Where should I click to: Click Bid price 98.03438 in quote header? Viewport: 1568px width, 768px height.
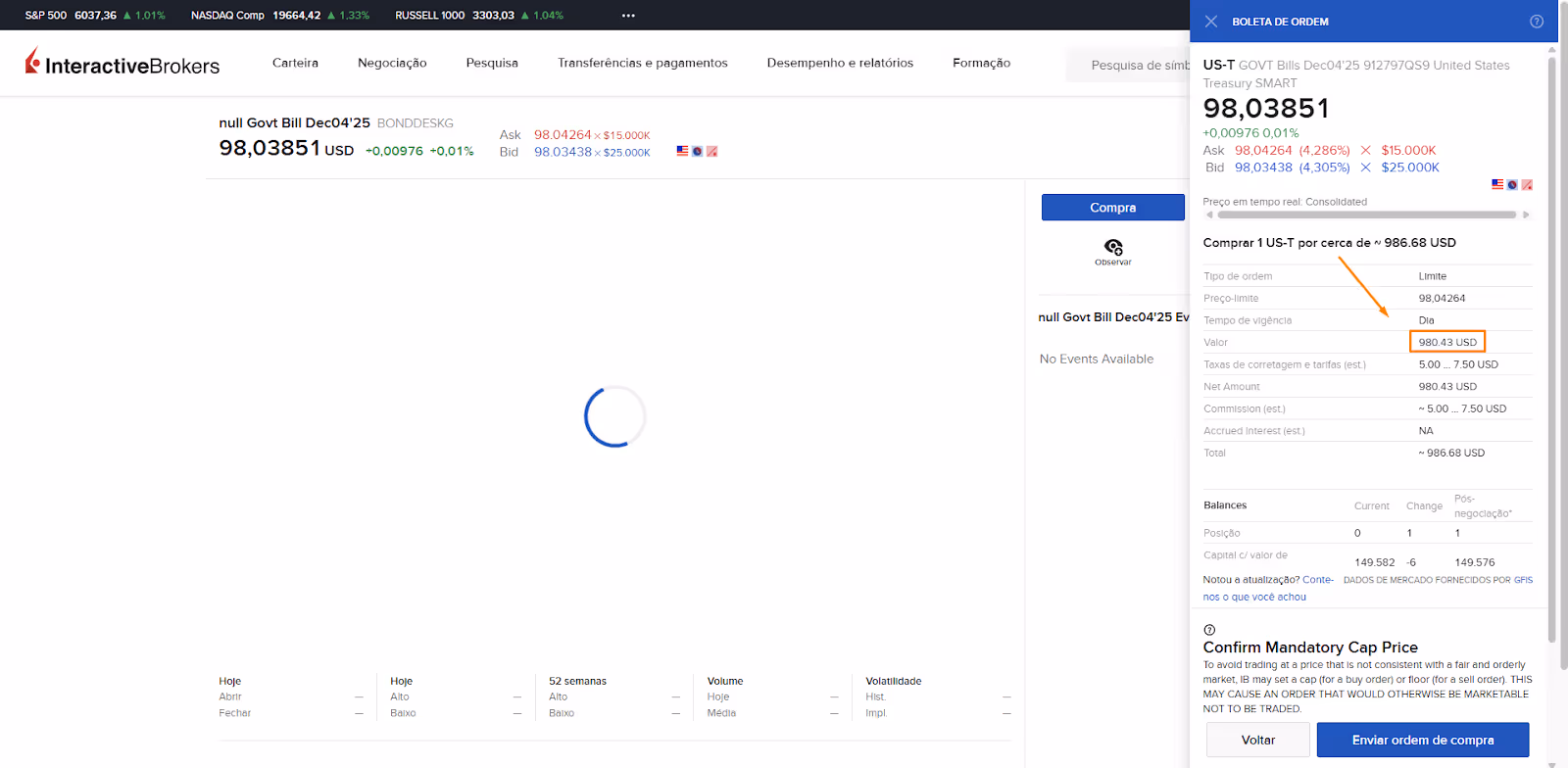point(563,152)
